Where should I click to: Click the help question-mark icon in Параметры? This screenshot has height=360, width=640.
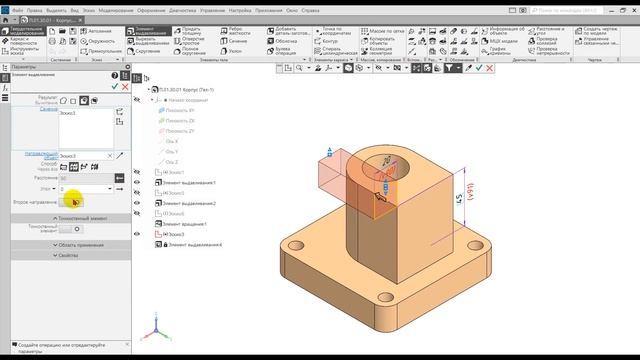click(x=115, y=76)
